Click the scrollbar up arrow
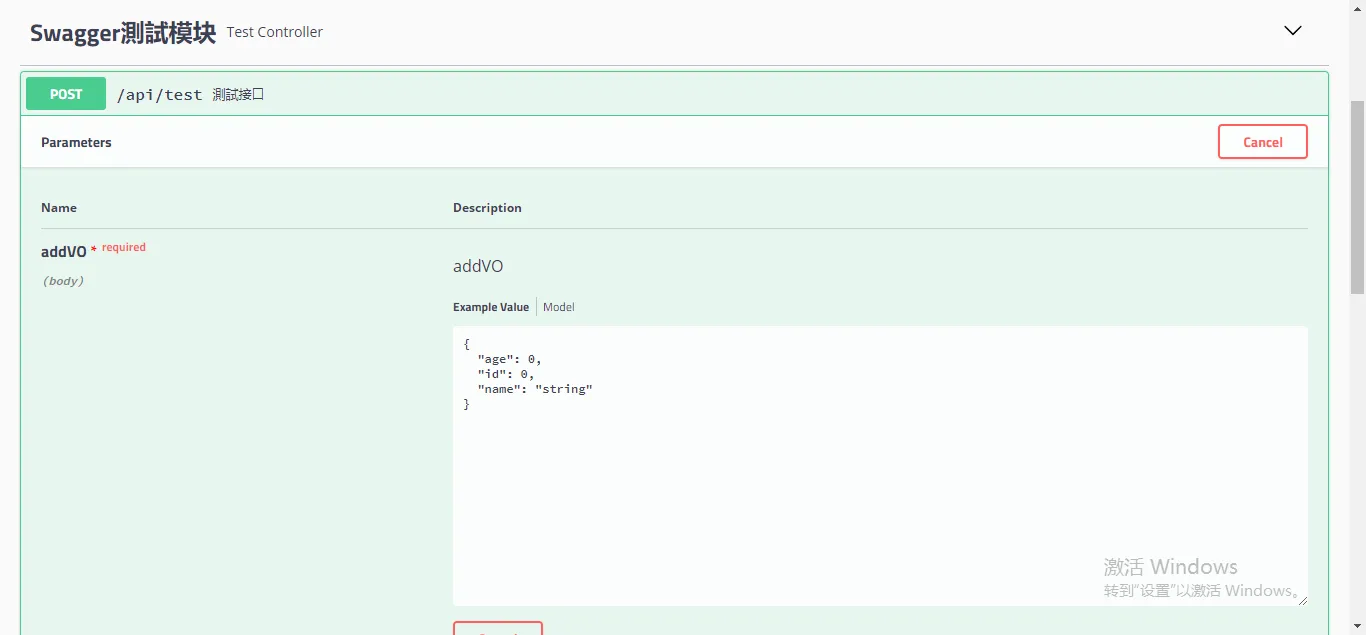Viewport: 1366px width, 635px height. tap(1357, 8)
